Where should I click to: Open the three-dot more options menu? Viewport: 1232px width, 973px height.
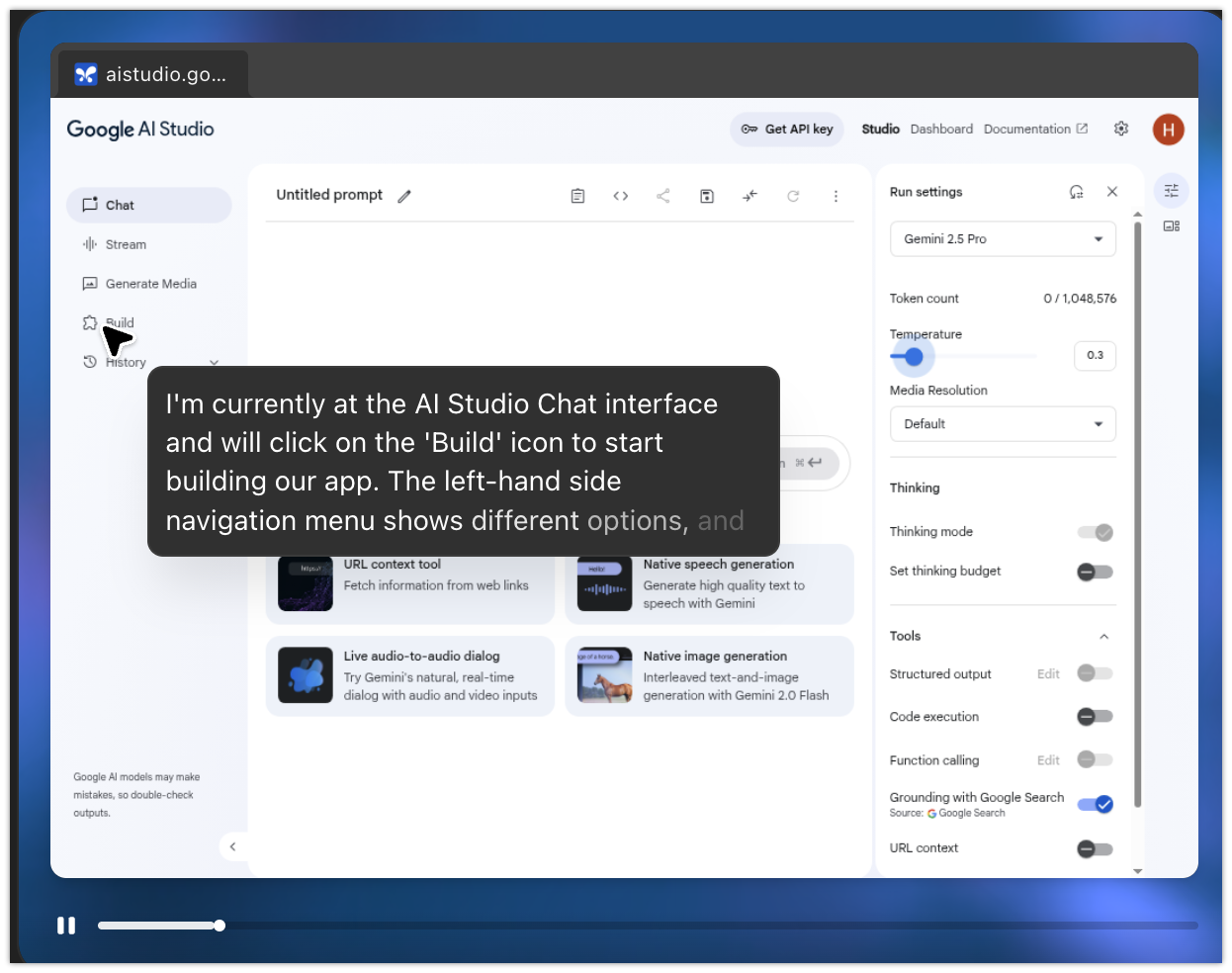(x=836, y=196)
